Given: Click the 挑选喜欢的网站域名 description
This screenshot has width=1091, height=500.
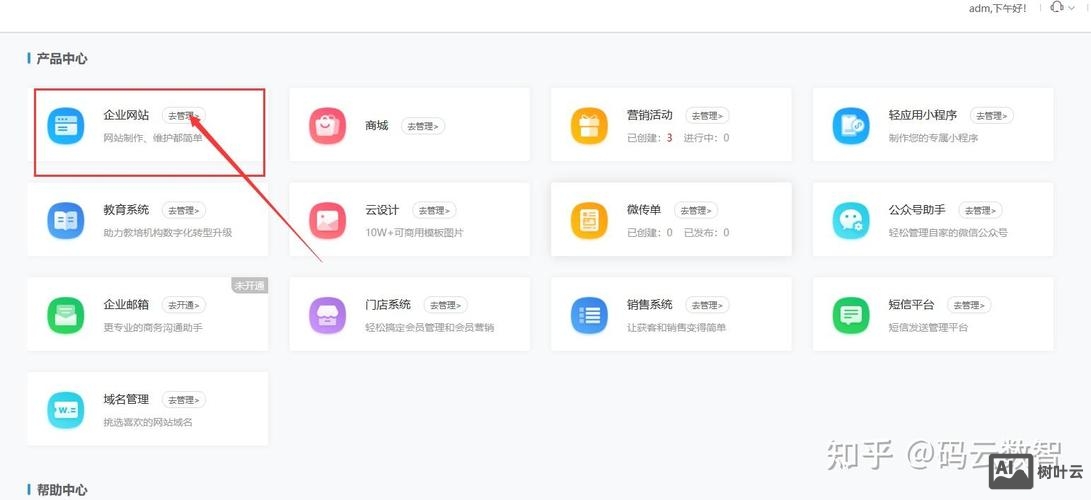Looking at the screenshot, I should [x=148, y=422].
